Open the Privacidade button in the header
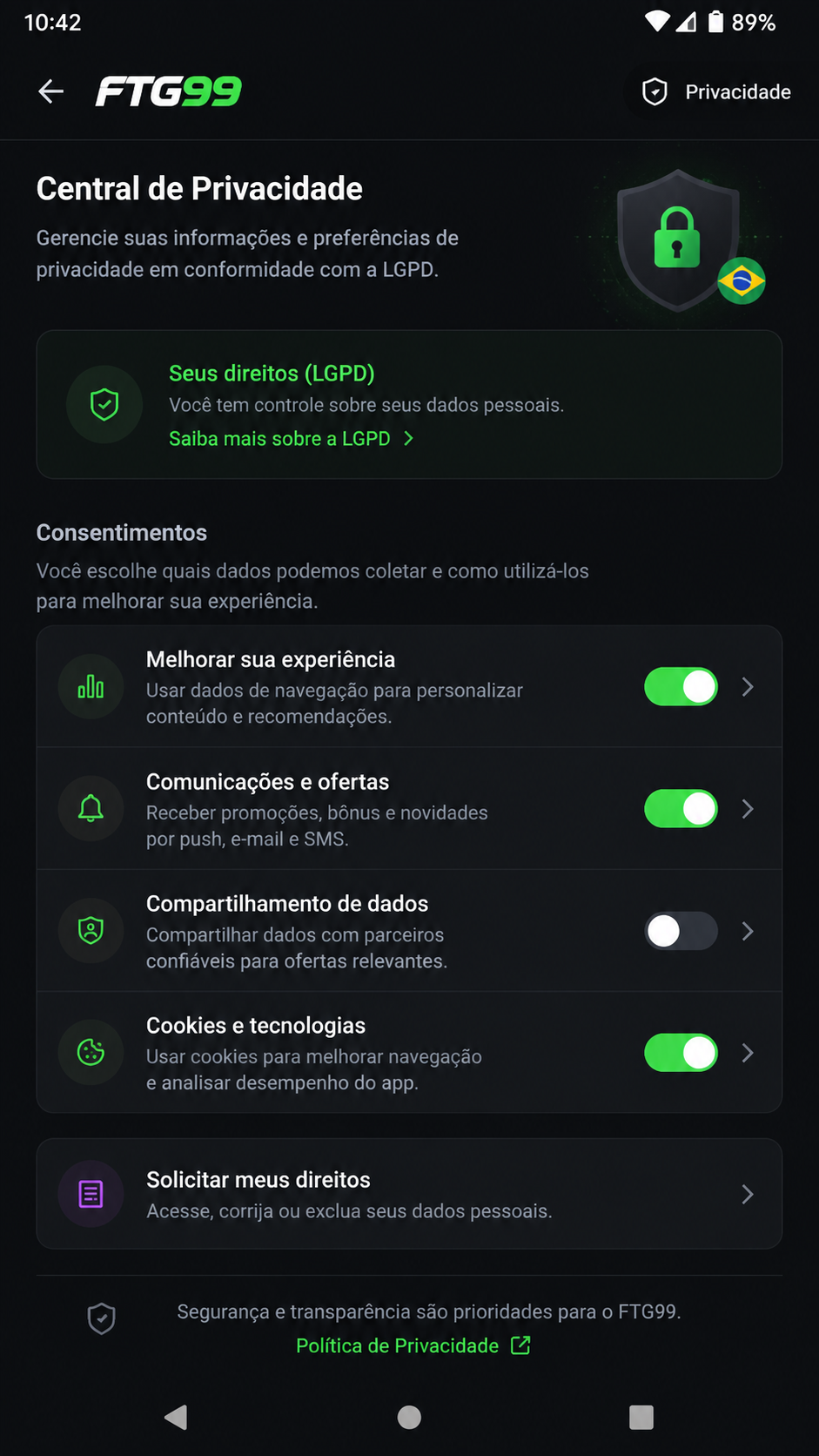This screenshot has height=1456, width=819. (715, 91)
